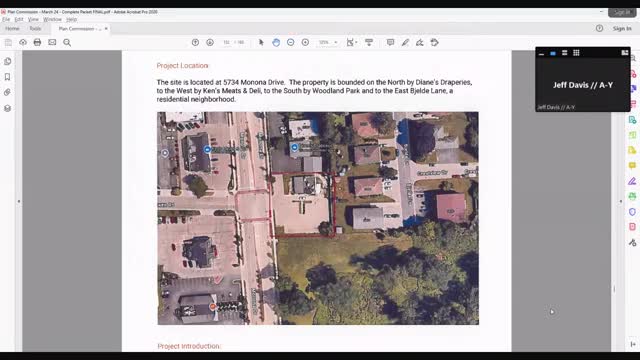Screen dimensions: 640x360
Task: Open the File menu
Action: point(6,19)
